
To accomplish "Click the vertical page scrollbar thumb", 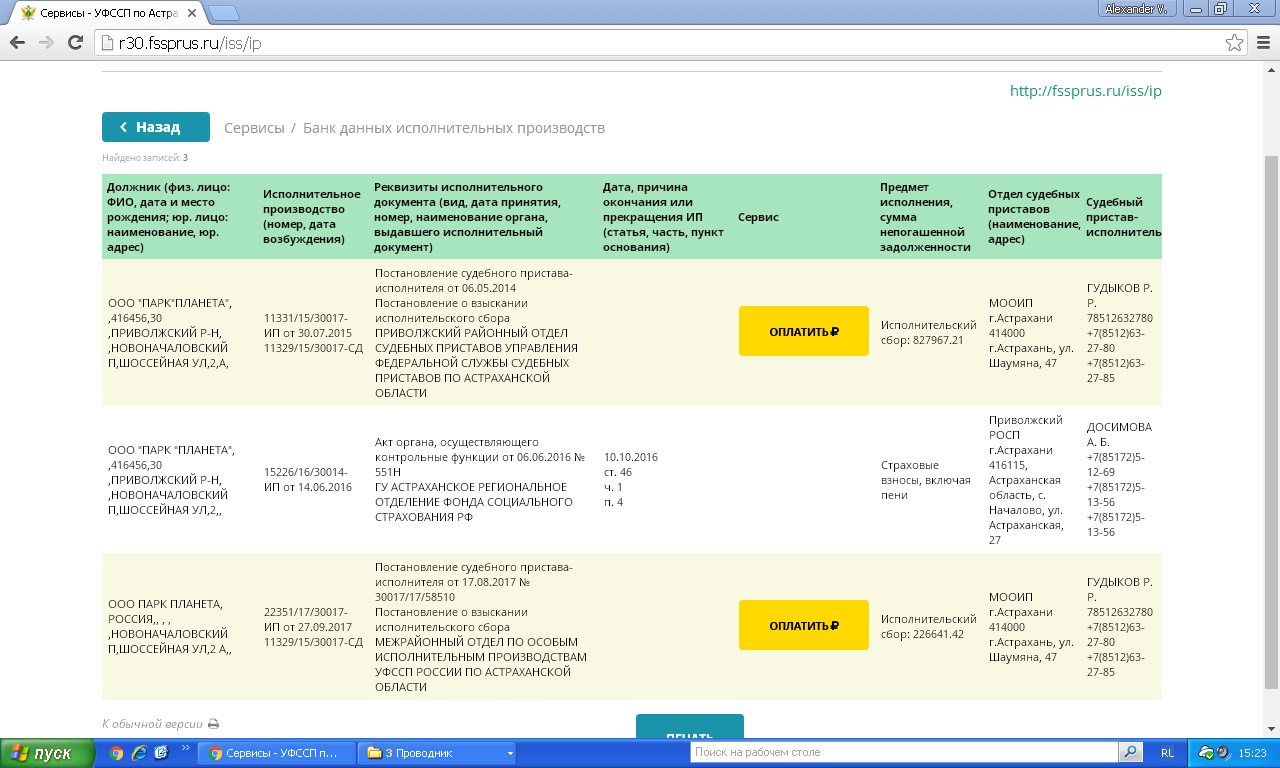I will [x=1271, y=421].
